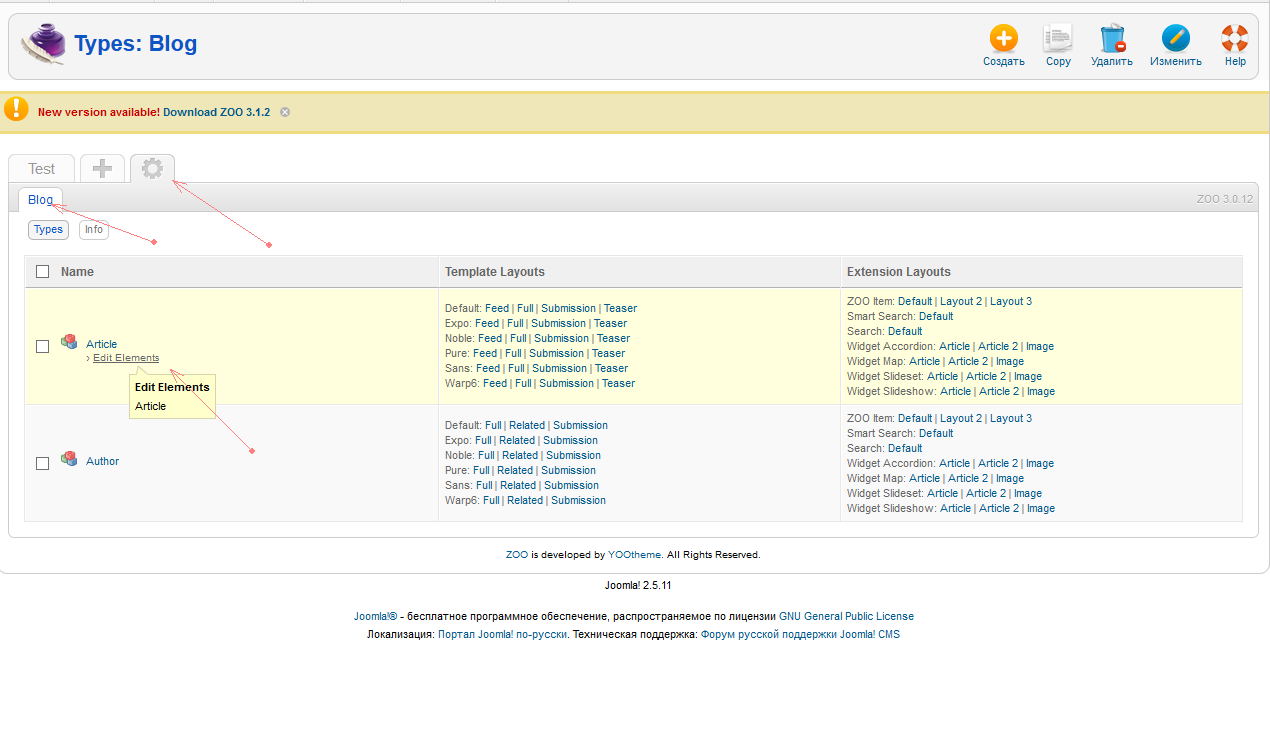Viewport: 1270px width, 740px height.
Task: Click the Author type cube icon
Action: 69,459
